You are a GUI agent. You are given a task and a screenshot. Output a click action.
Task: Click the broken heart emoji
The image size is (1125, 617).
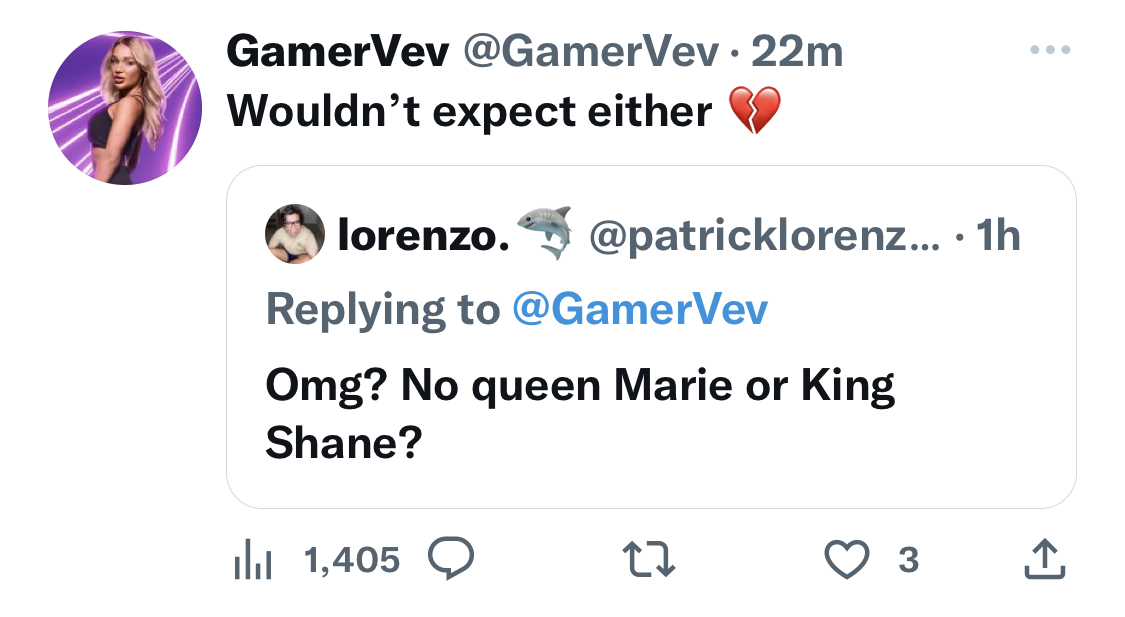pyautogui.click(x=755, y=110)
